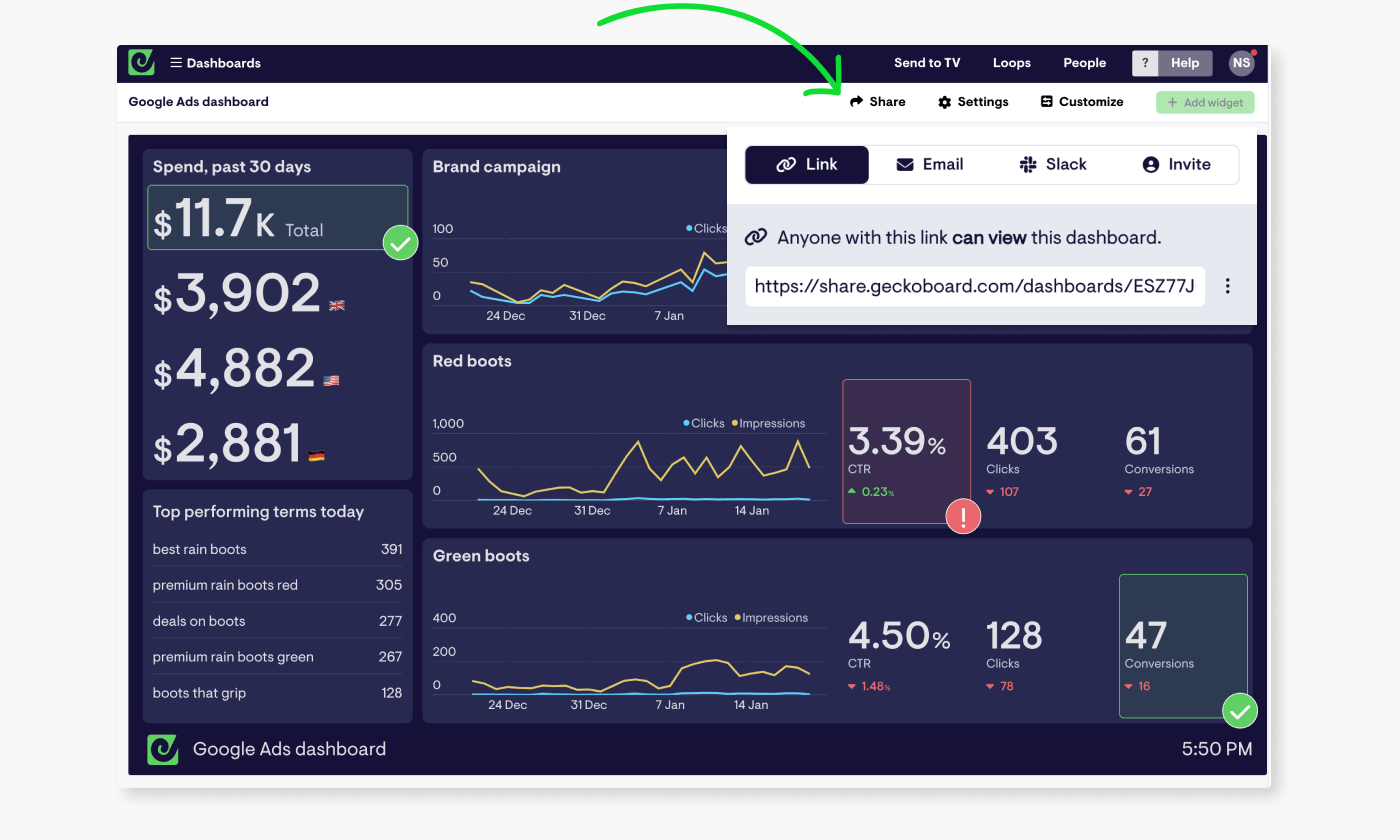Select the Link tab in the share panel
The height and width of the screenshot is (840, 1400).
(806, 164)
